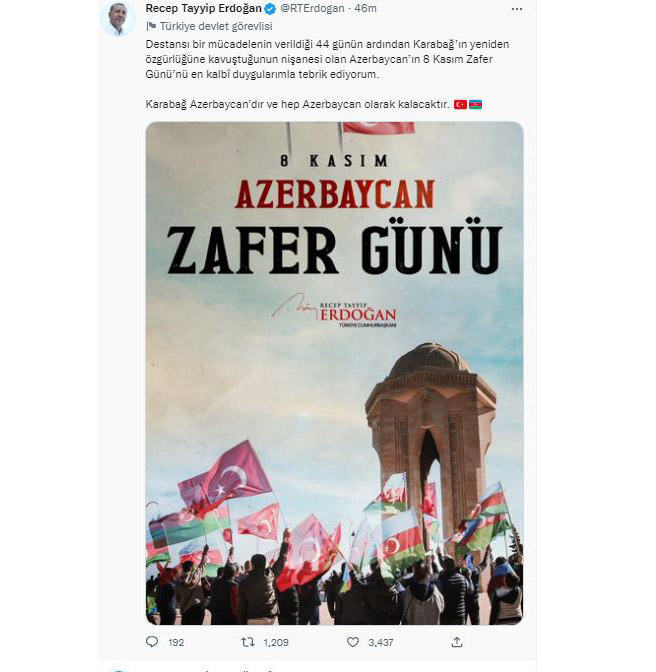Image resolution: width=656 pixels, height=672 pixels.
Task: Open the Recep Tayyip Erdoğan display name
Action: 204,8
